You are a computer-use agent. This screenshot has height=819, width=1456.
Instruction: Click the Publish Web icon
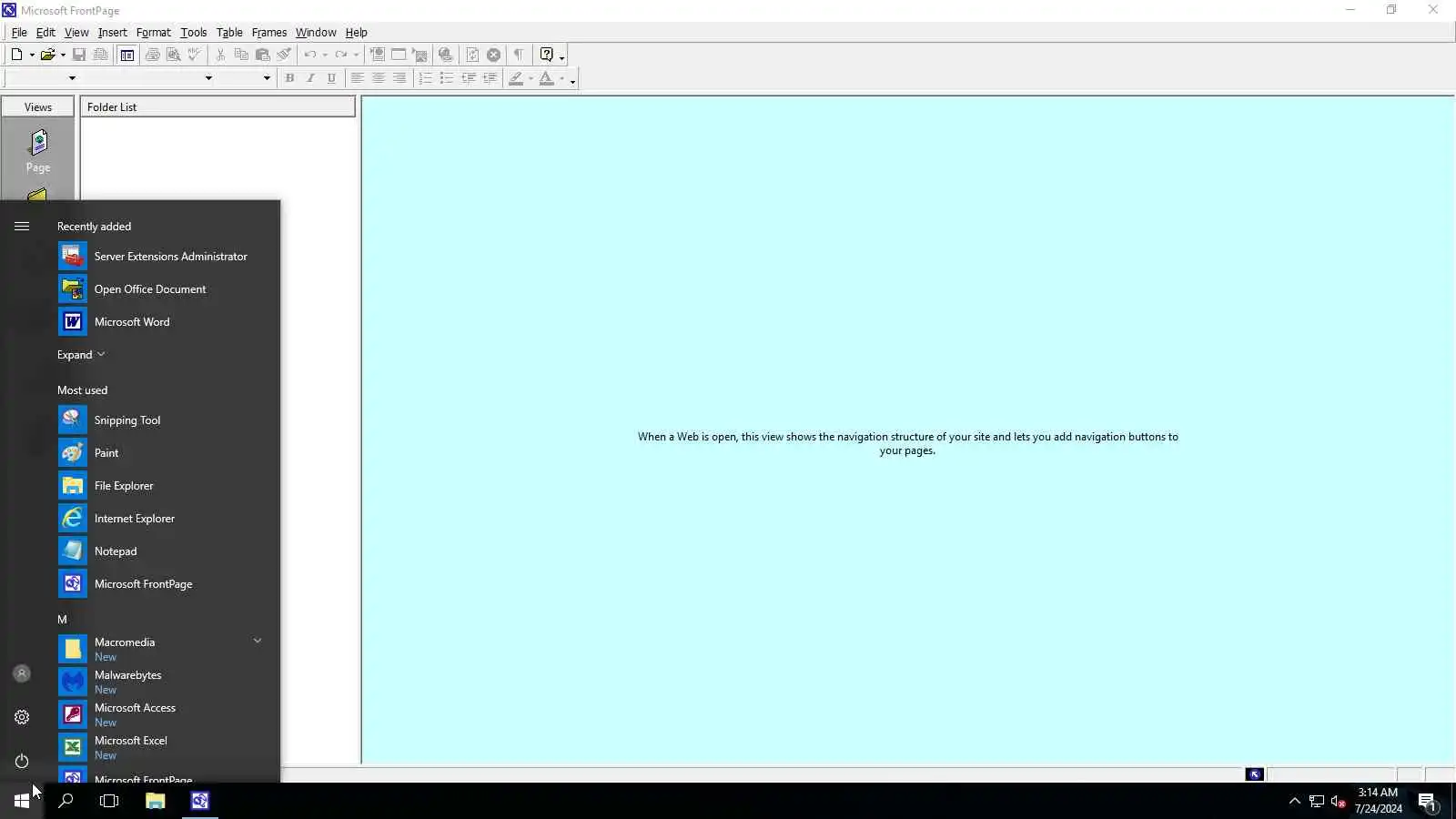point(101,55)
